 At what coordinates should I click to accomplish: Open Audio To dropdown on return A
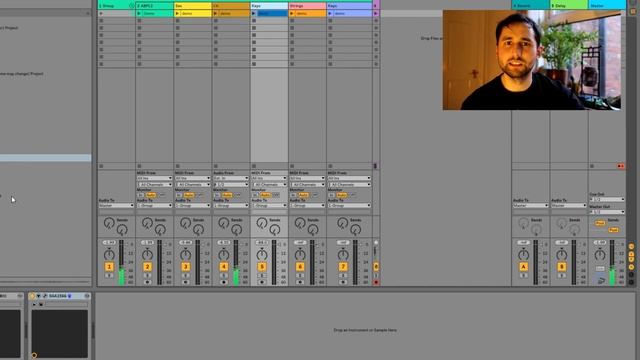[x=530, y=206]
